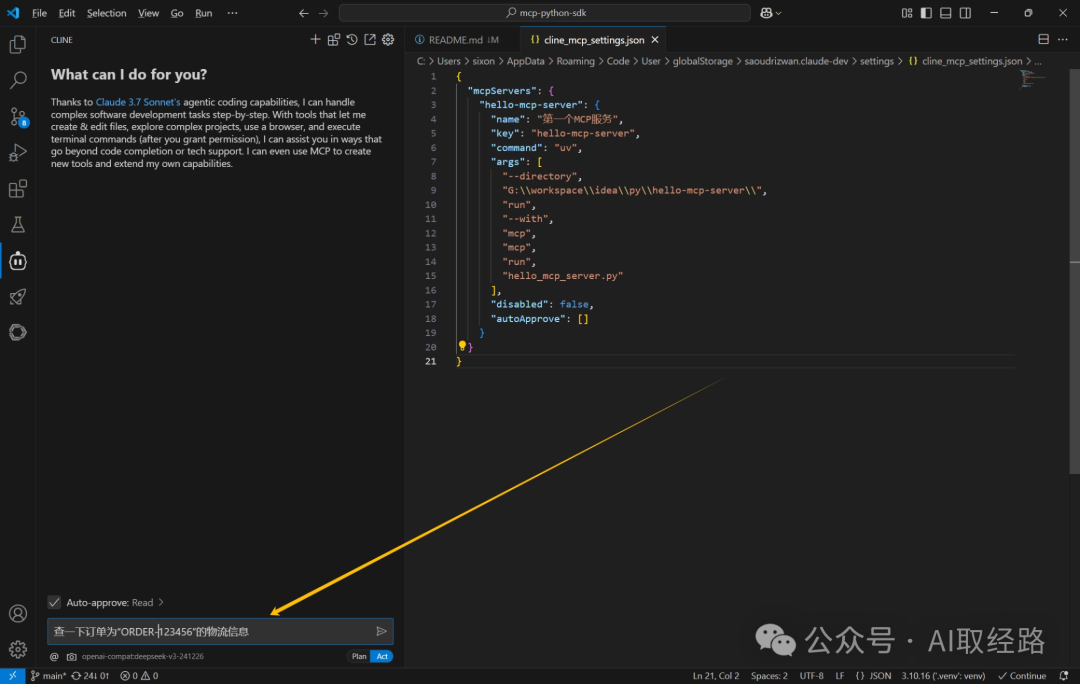The width and height of the screenshot is (1080, 684).
Task: Open Cline in editor popout icon
Action: (370, 40)
